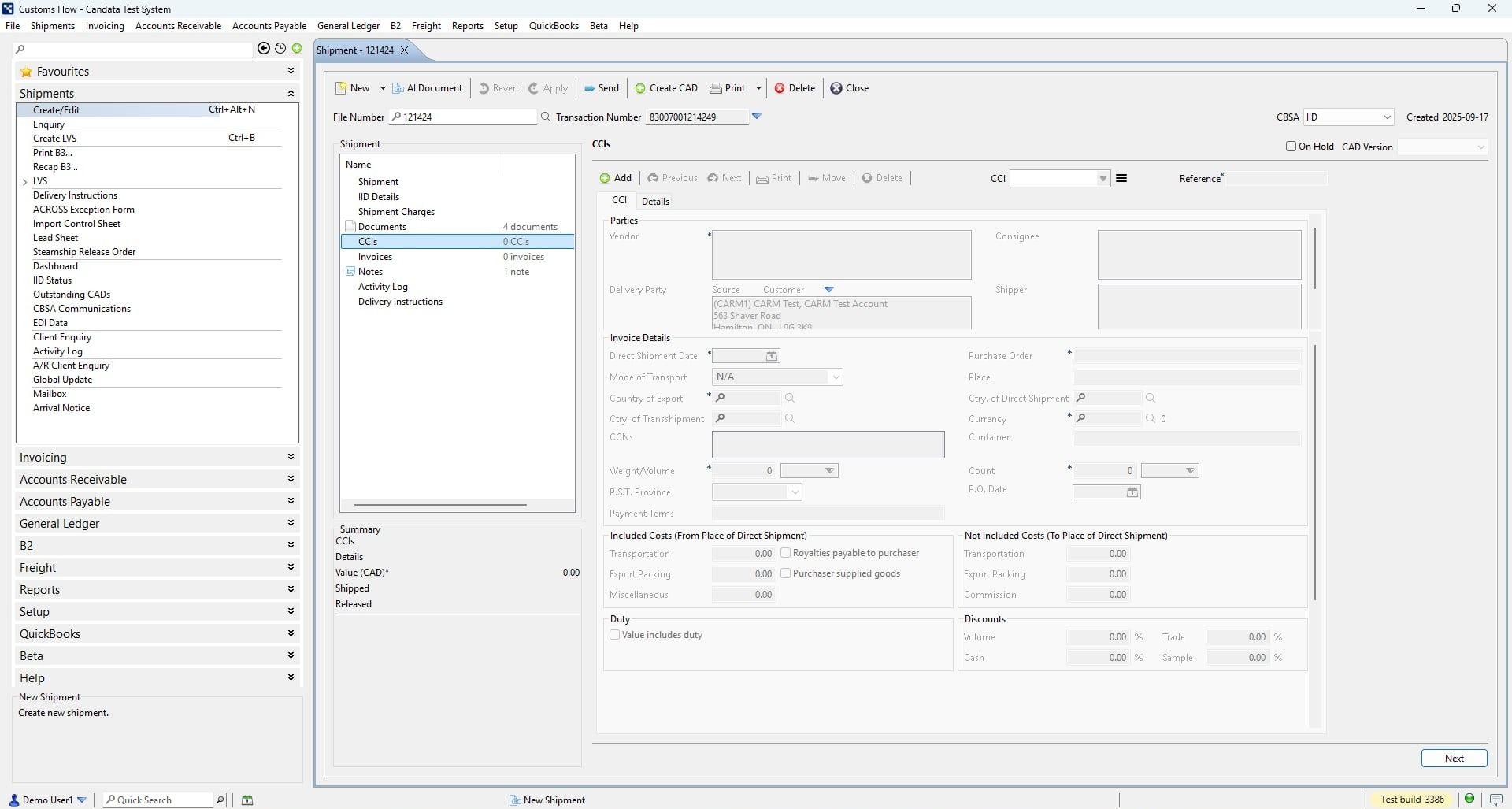Viewport: 1512px width, 809px height.
Task: Click the green connection status indicator
Action: coord(1469,800)
